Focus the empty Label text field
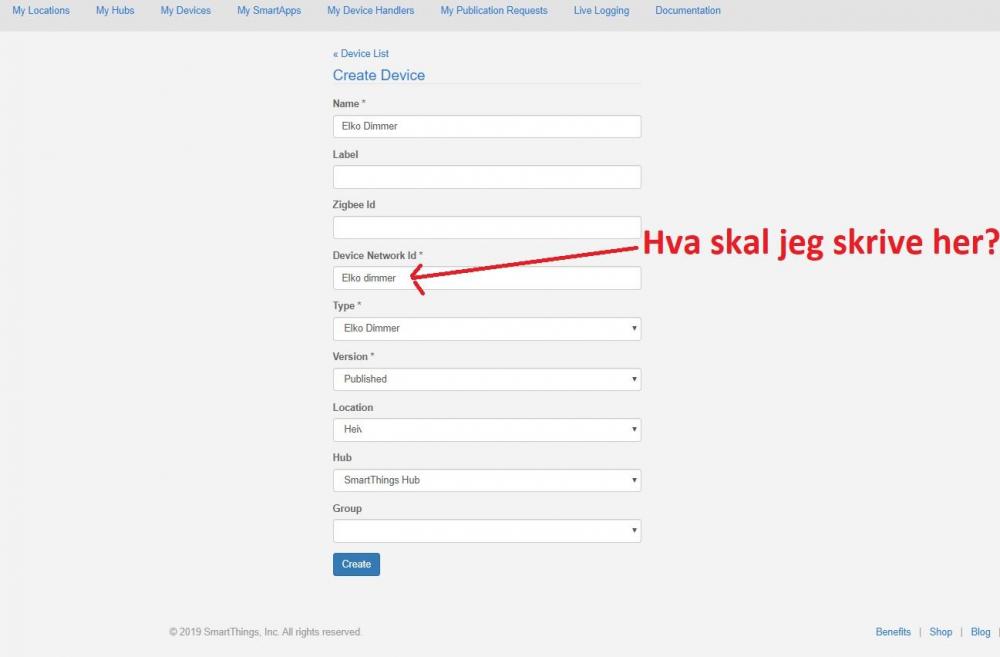 pos(486,177)
